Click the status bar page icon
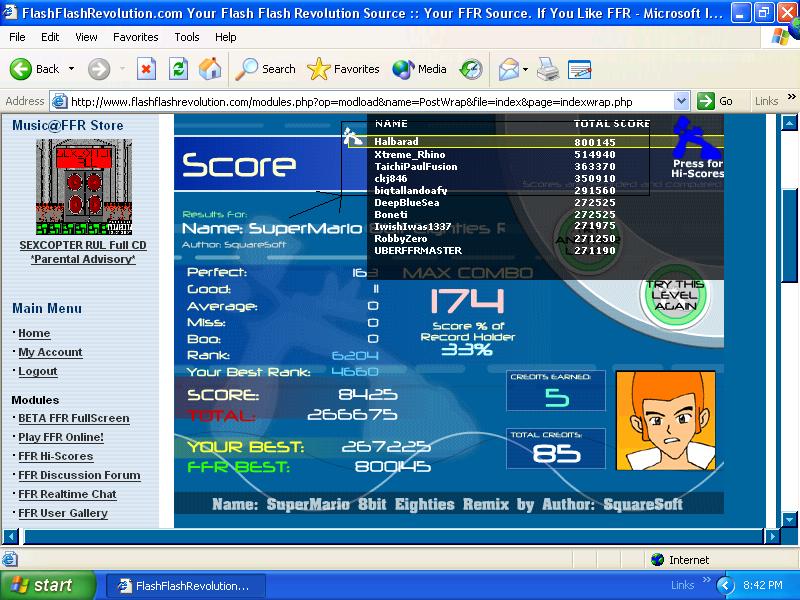800x600 pixels. 10,559
